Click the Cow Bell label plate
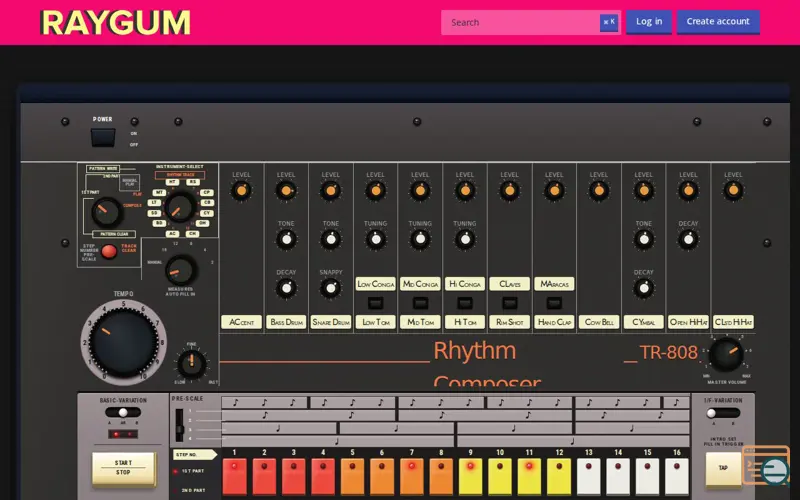Screen dimensions: 800x500 coord(599,322)
